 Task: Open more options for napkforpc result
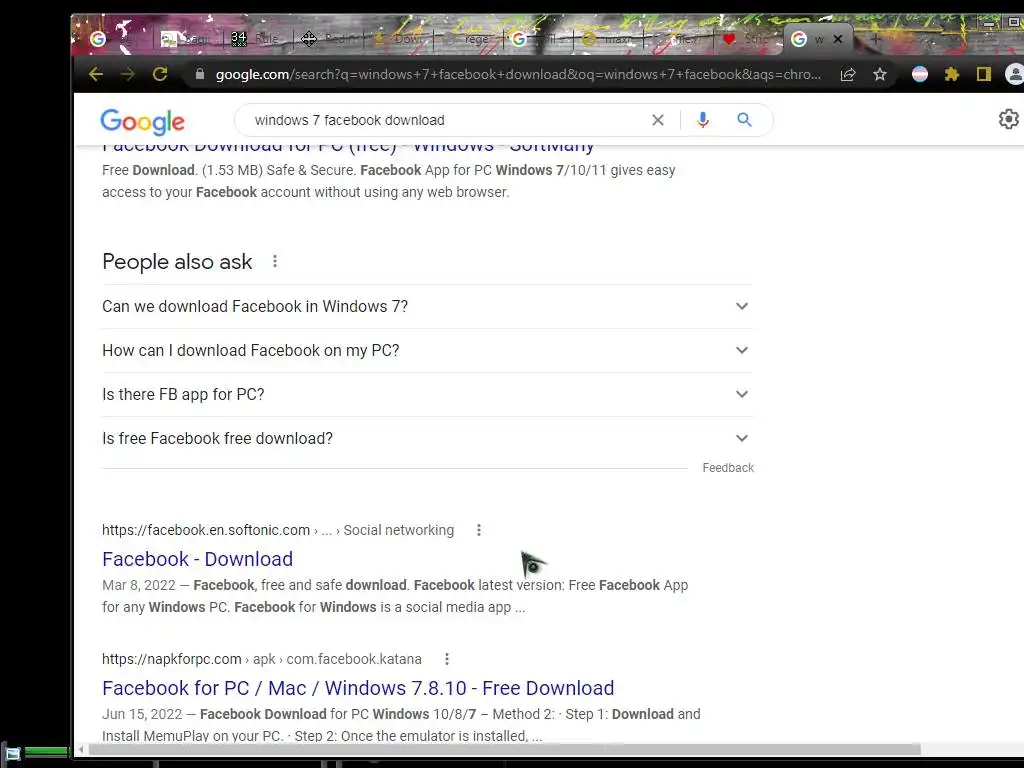[x=447, y=659]
